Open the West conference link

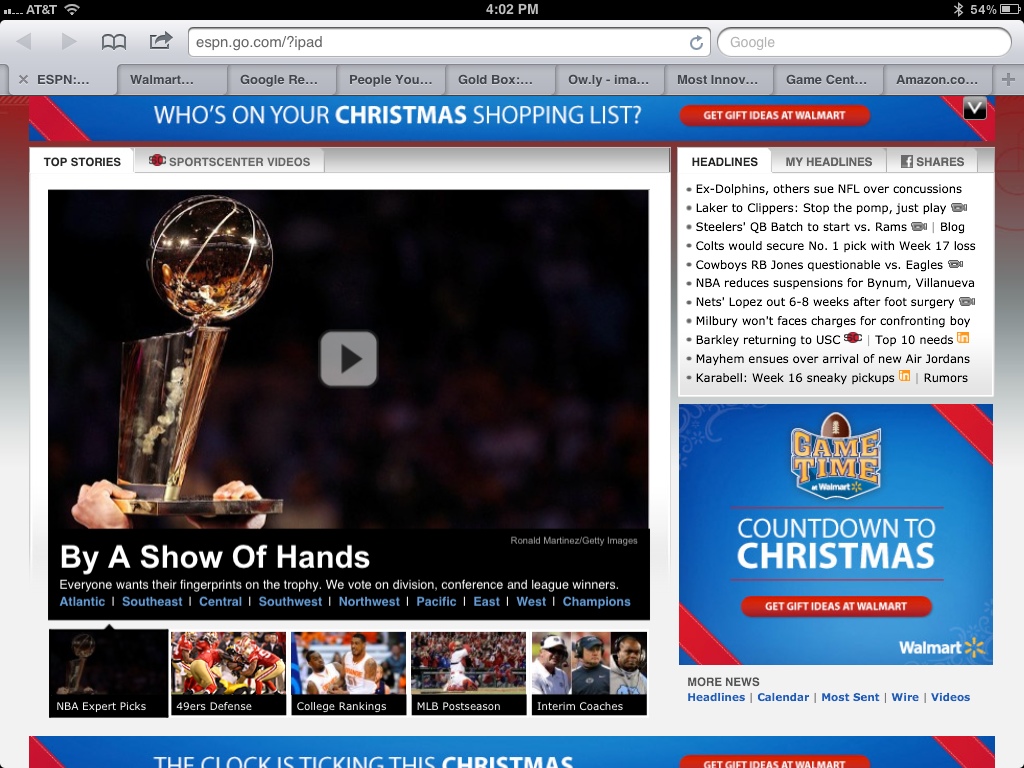[x=531, y=601]
